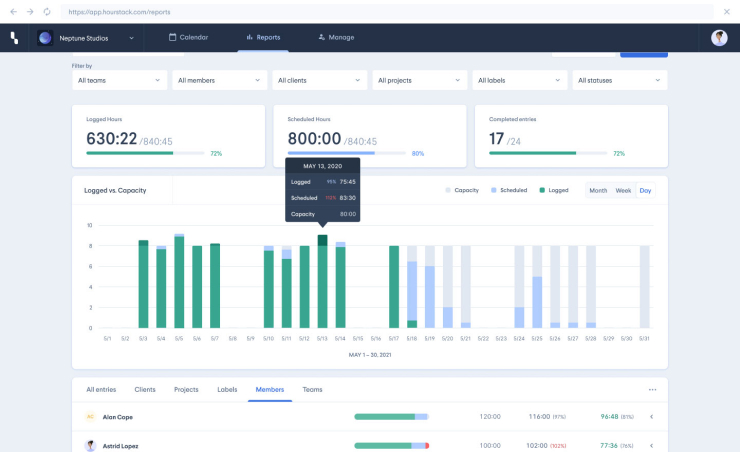Open the Calendar tab
This screenshot has width=740, height=452.
(x=188, y=37)
